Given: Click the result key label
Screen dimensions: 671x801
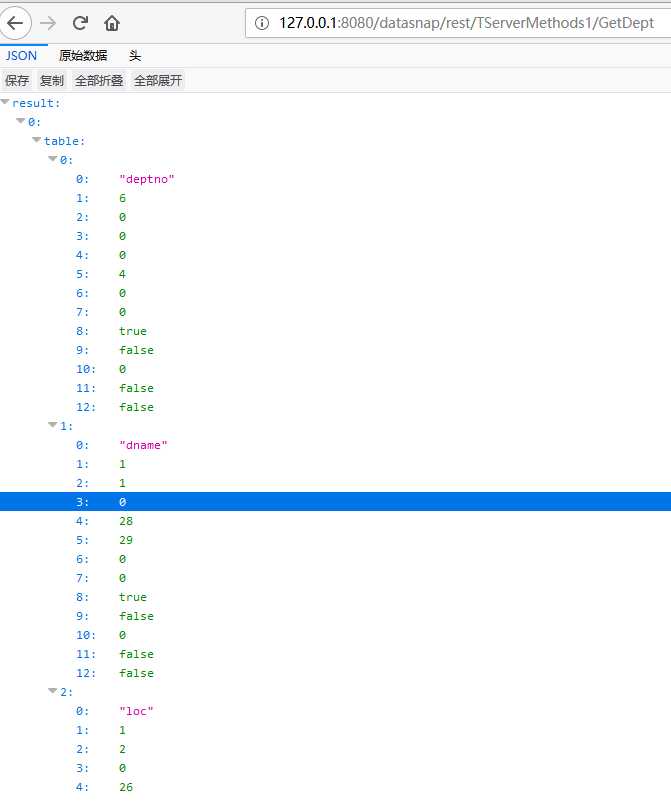Looking at the screenshot, I should pyautogui.click(x=36, y=103).
